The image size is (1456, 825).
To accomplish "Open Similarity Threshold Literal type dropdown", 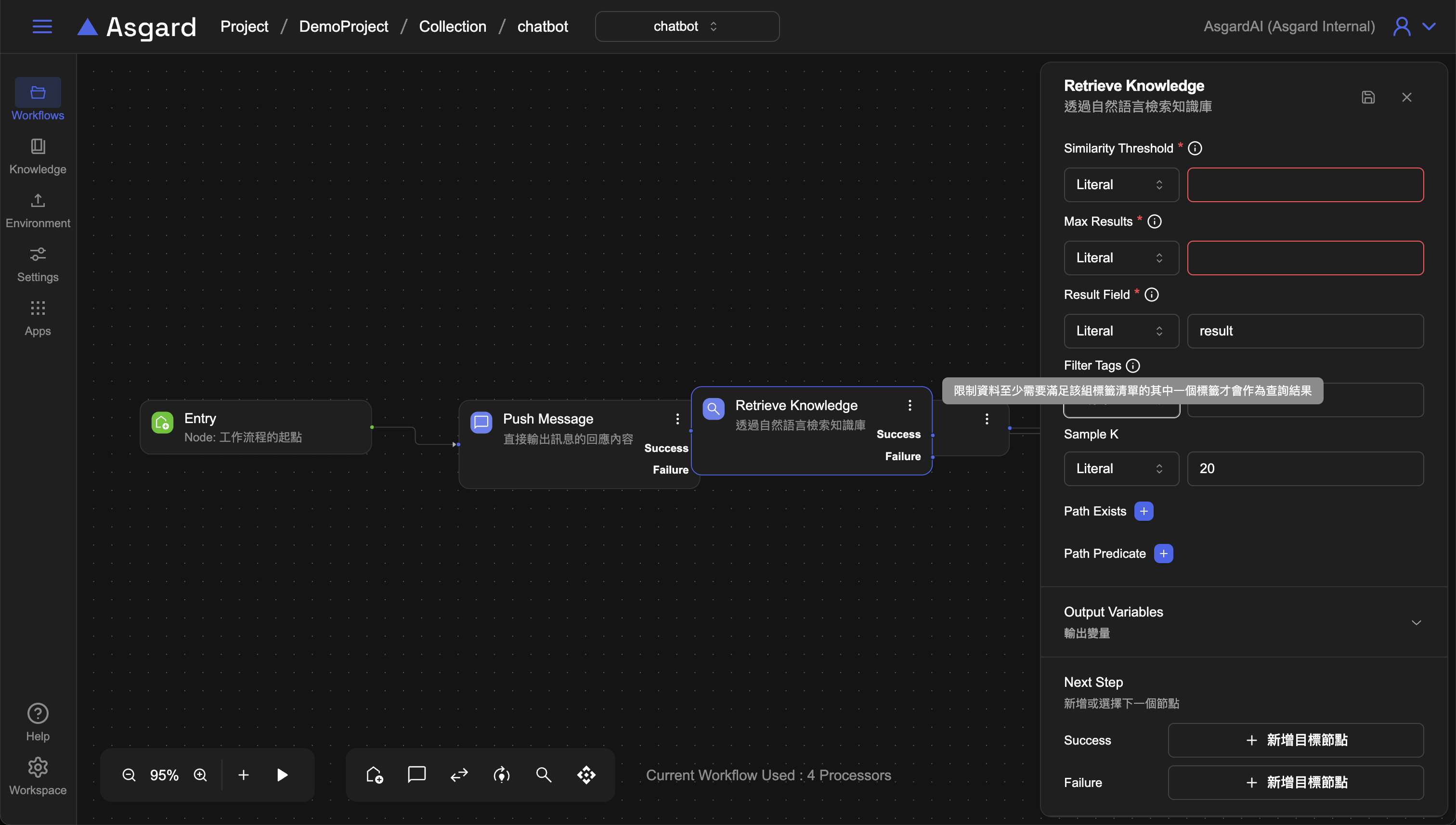I will pos(1120,185).
